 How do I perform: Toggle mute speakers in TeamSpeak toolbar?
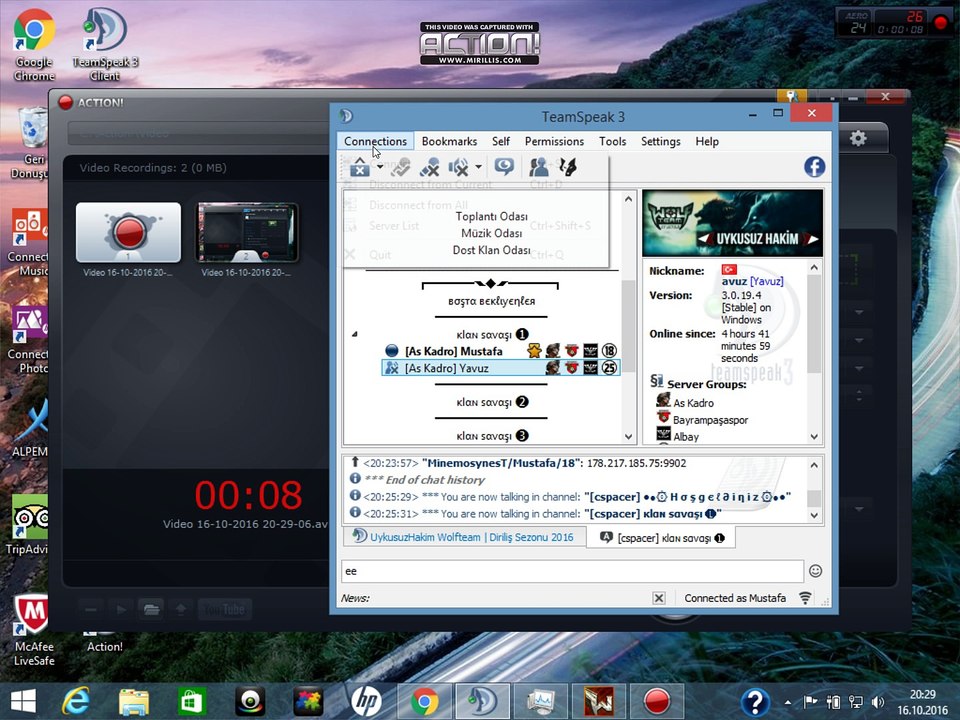pos(458,167)
